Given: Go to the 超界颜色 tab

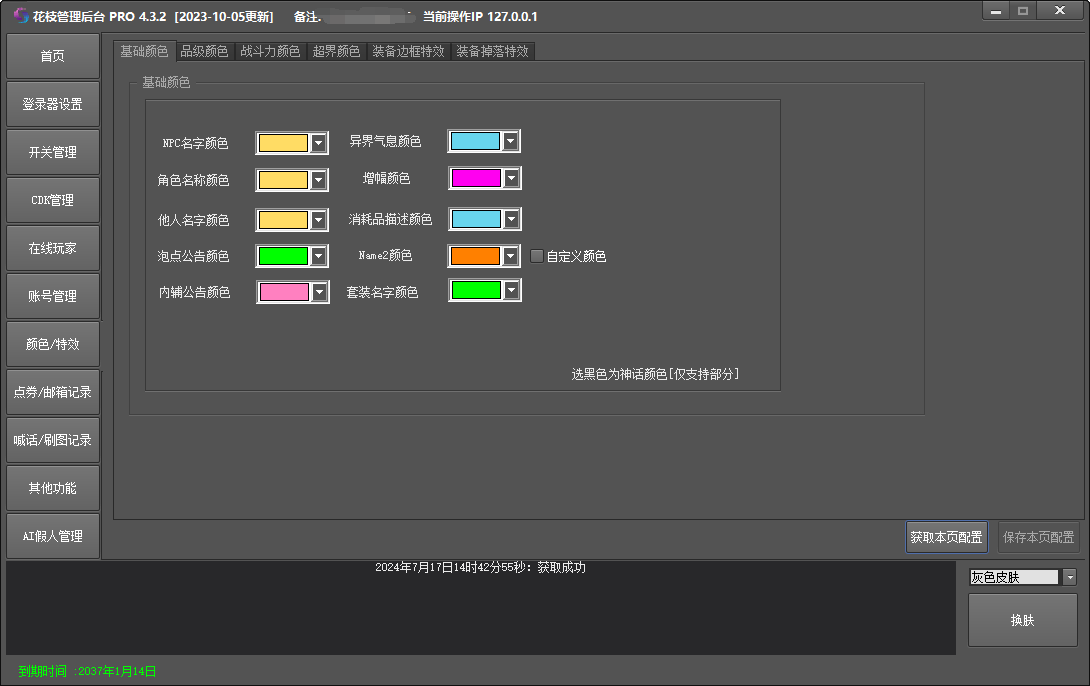Looking at the screenshot, I should (x=336, y=51).
